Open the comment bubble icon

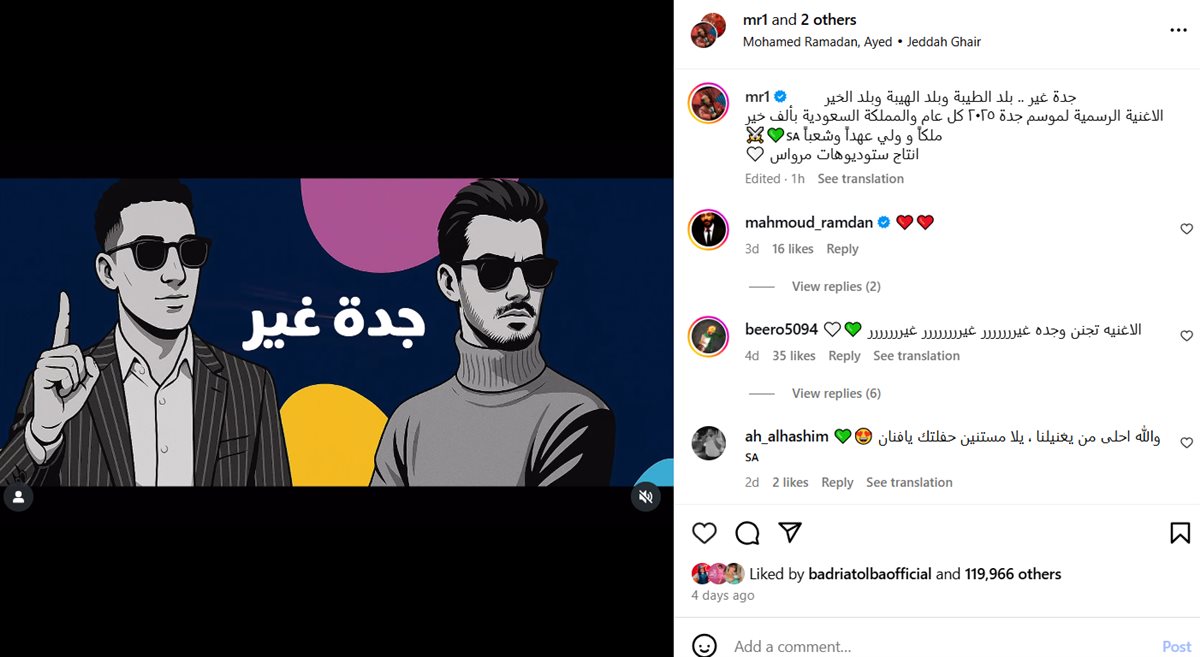click(747, 533)
